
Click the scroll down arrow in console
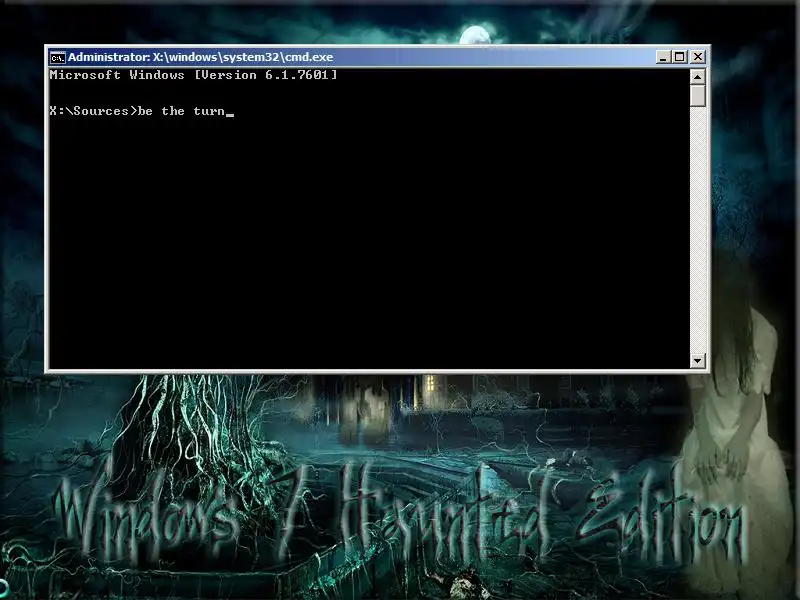point(697,360)
